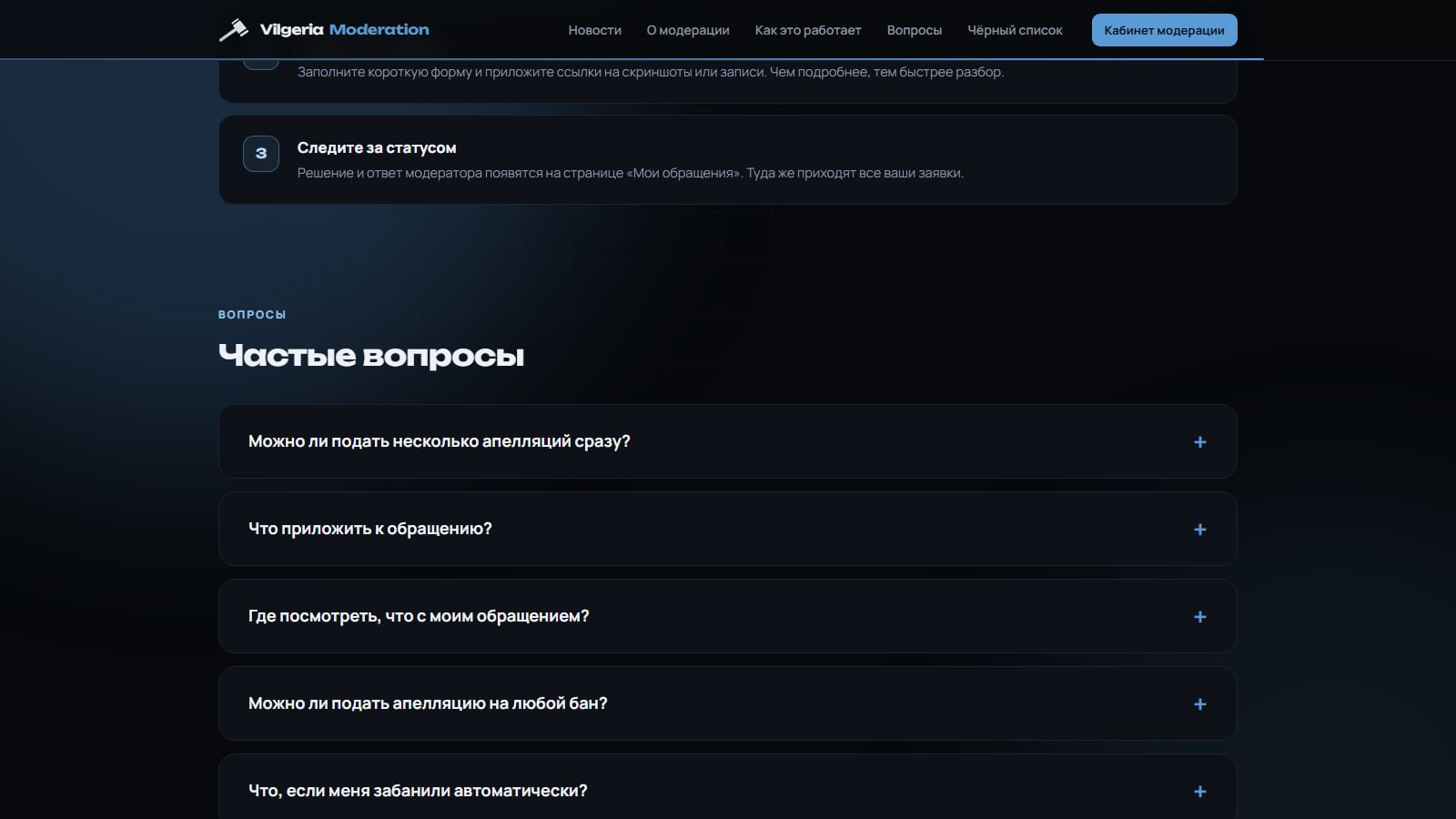Image resolution: width=1456 pixels, height=819 pixels.
Task: Go to О модерации section
Action: point(688,30)
